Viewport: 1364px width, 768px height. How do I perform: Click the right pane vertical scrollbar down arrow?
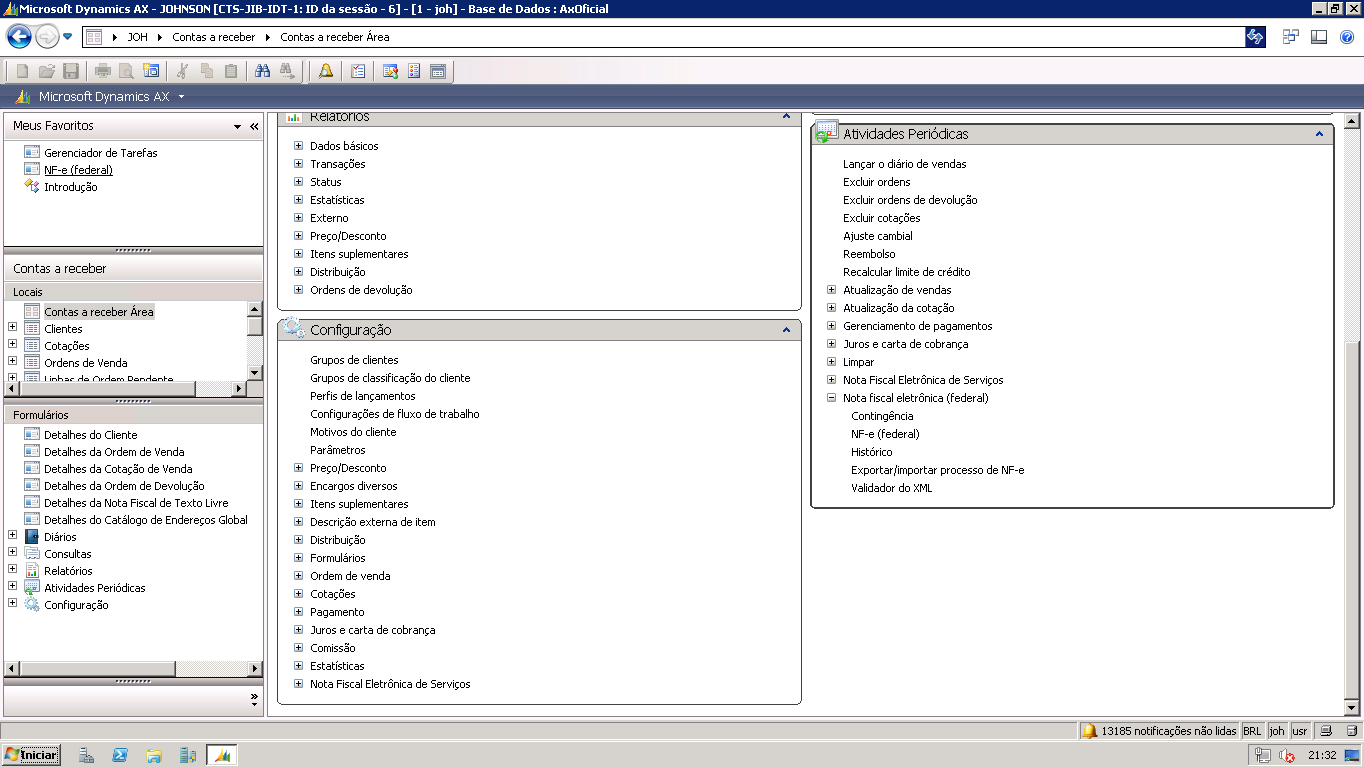(x=1353, y=707)
